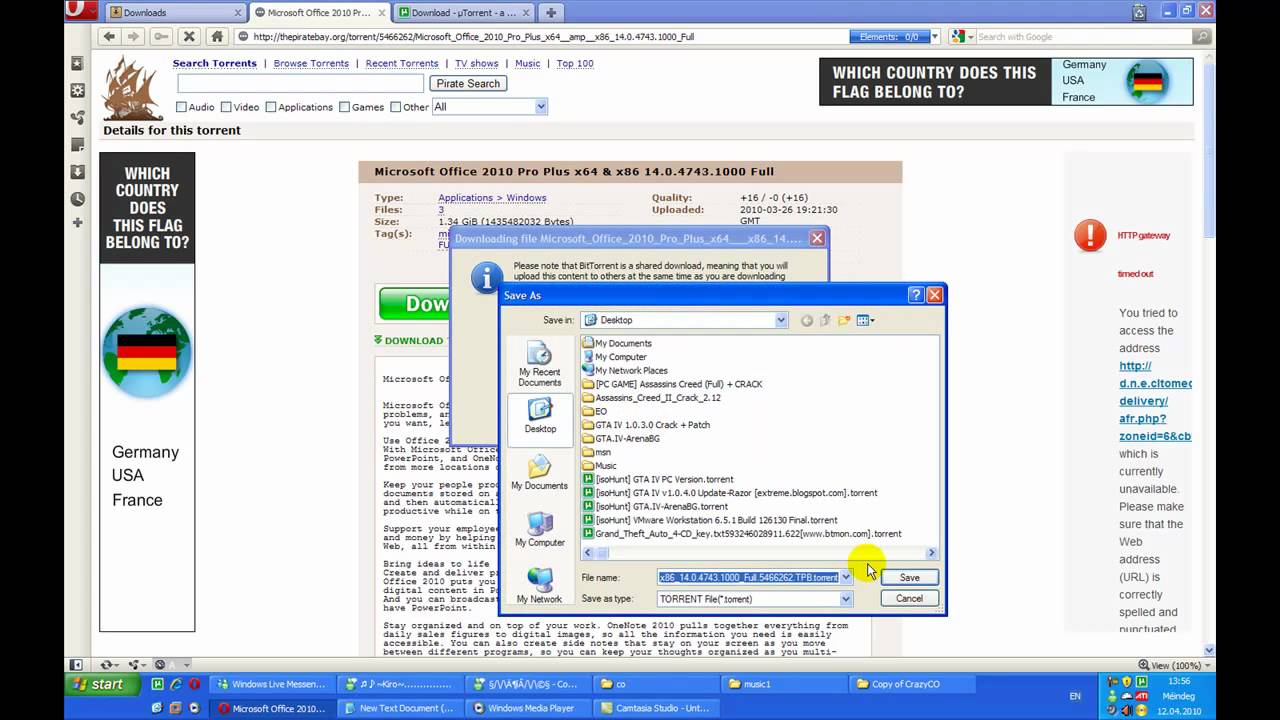Click the torrent search input field
1280x720 pixels.
pos(300,84)
